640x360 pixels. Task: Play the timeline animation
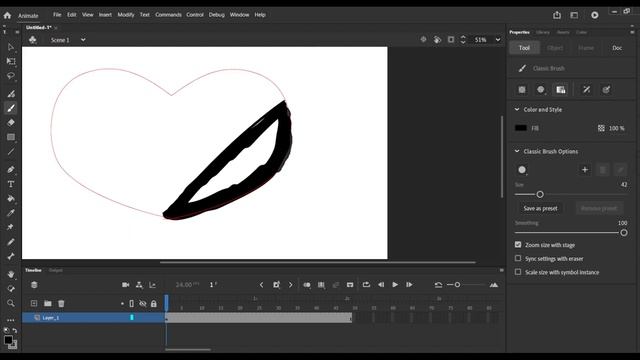point(395,284)
